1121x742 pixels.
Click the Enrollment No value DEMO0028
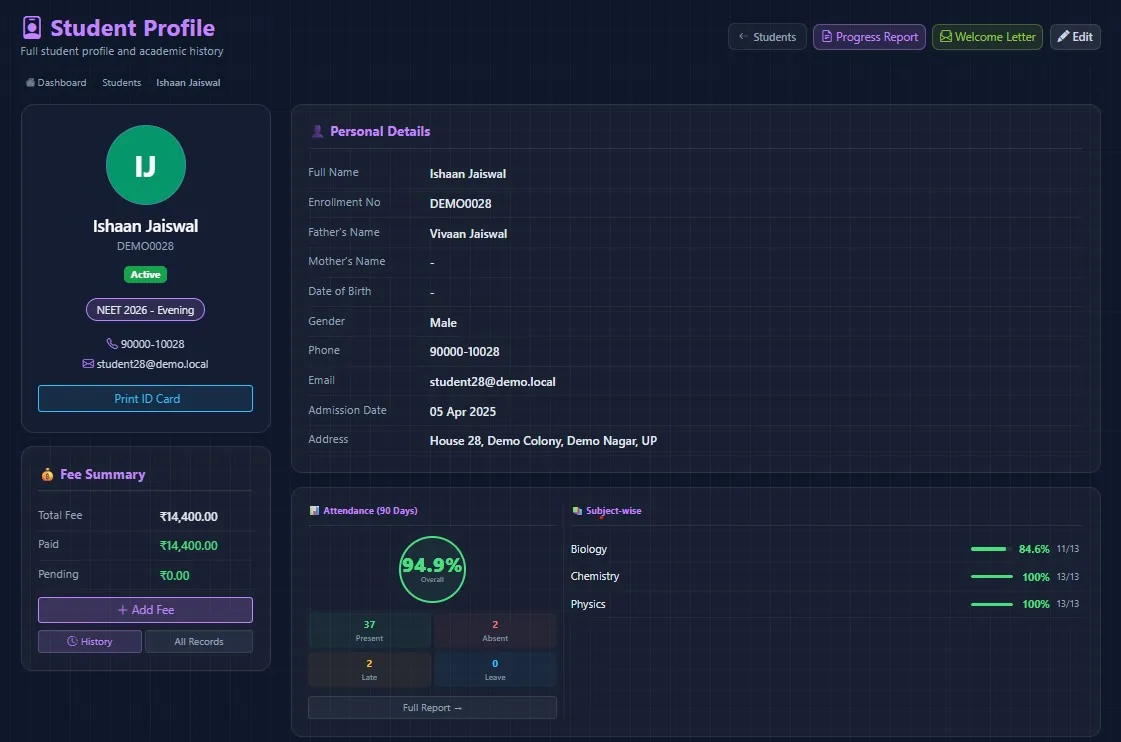click(460, 204)
